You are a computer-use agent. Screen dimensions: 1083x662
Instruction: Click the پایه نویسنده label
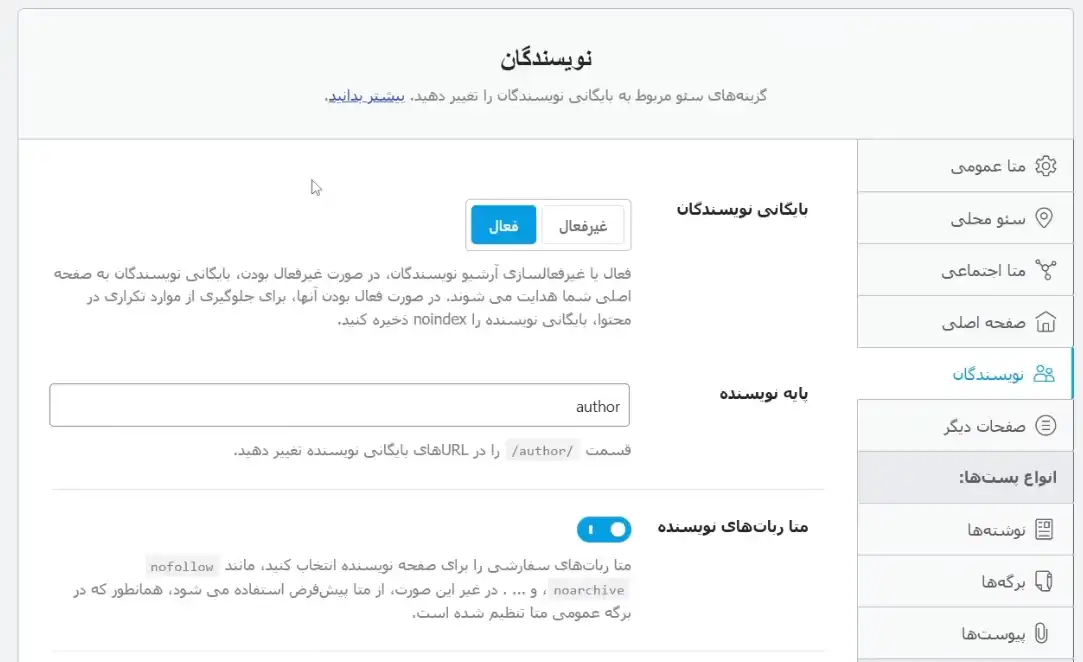click(x=764, y=393)
